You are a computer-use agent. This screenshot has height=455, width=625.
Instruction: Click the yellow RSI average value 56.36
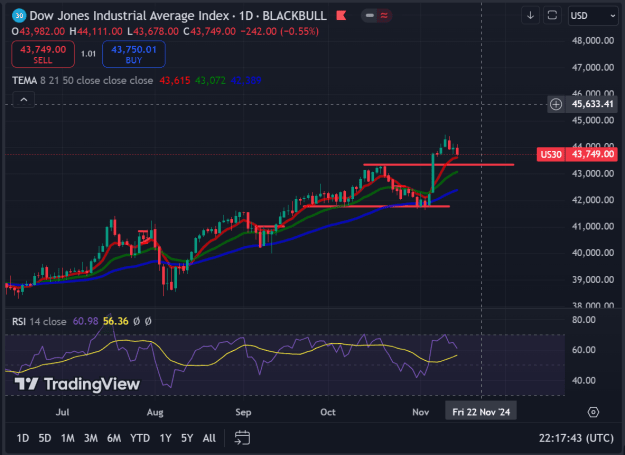click(x=116, y=321)
